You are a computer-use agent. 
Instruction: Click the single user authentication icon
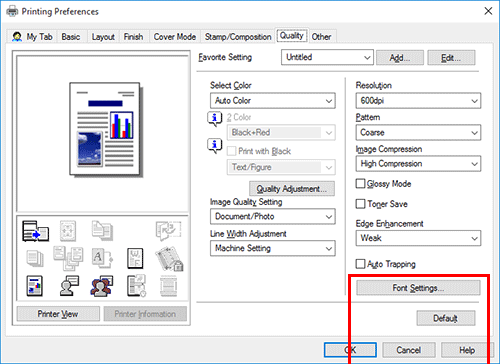(69, 286)
